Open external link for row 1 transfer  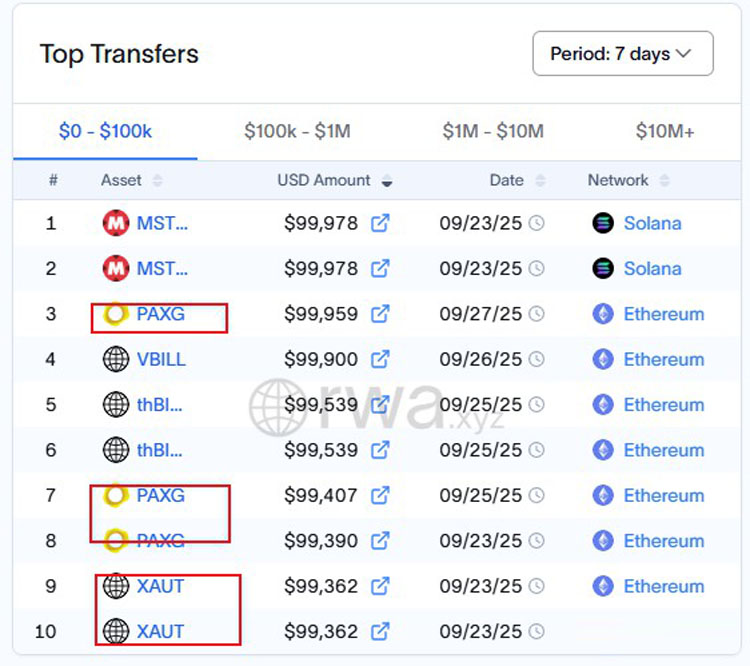click(380, 223)
